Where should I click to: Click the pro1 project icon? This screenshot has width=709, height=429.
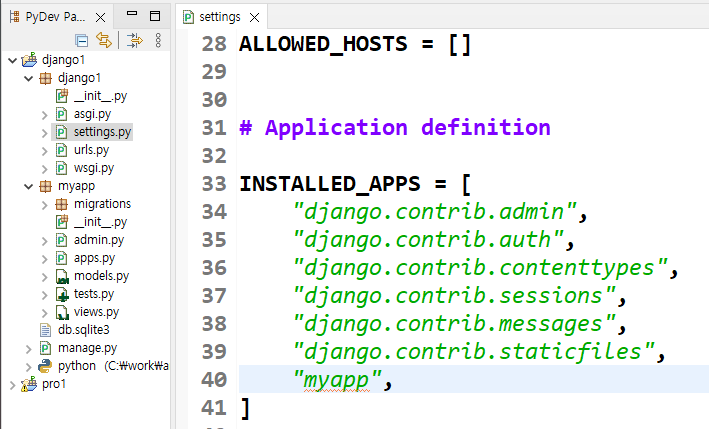[x=29, y=384]
